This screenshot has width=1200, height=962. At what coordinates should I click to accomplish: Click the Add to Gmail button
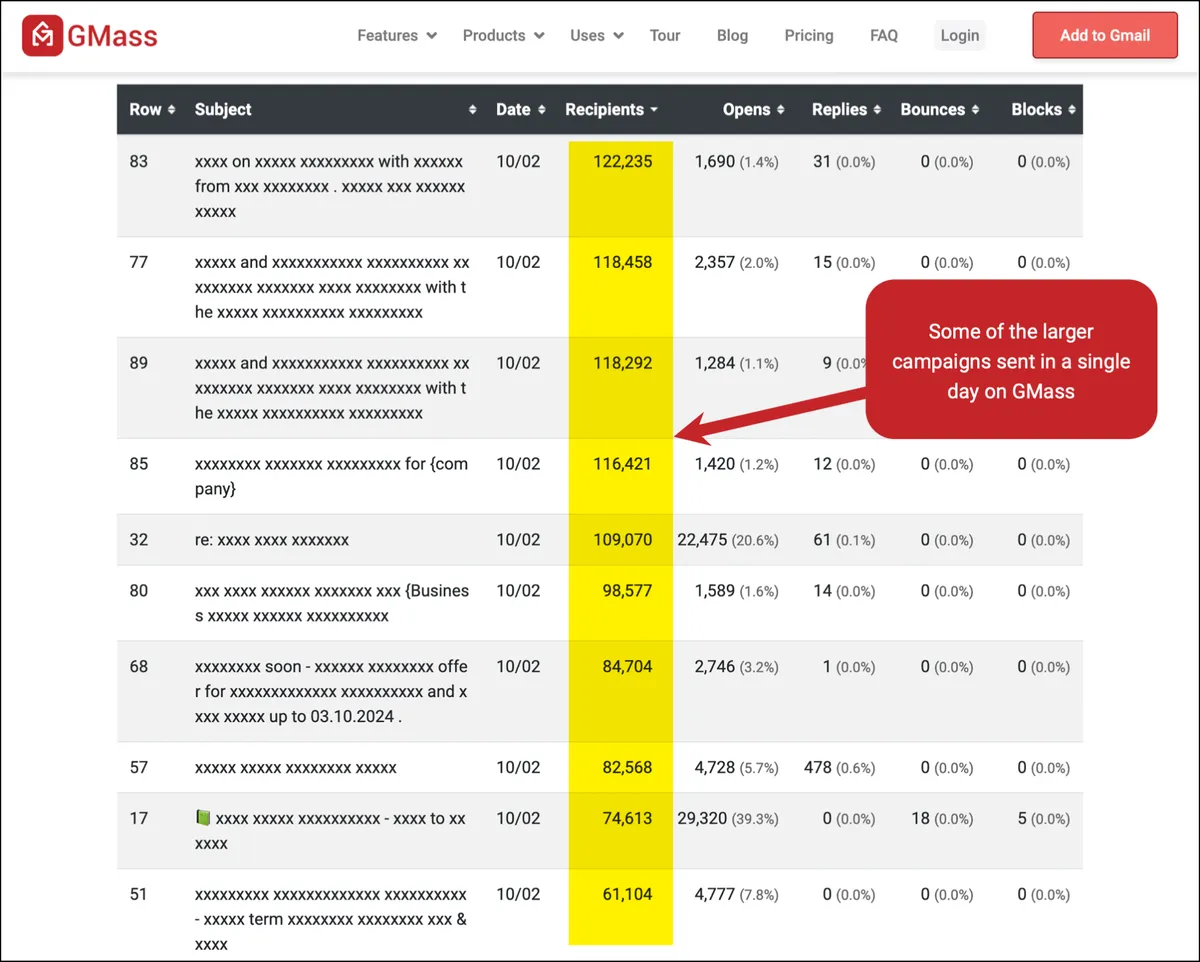pyautogui.click(x=1105, y=35)
